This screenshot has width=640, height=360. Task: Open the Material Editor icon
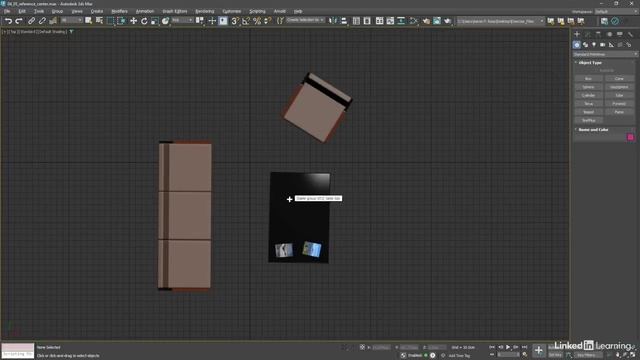[414, 21]
